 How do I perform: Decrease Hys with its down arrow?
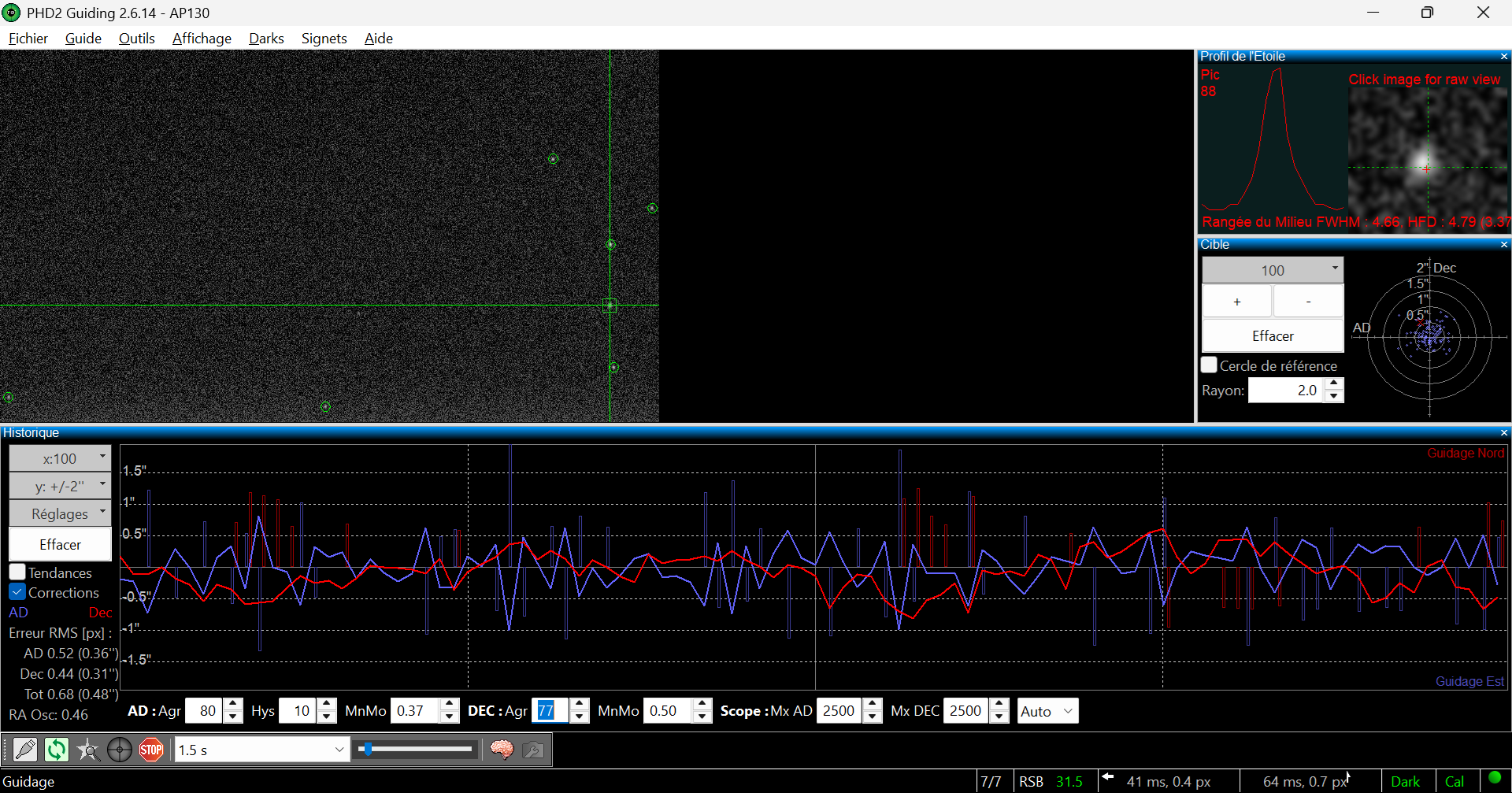[328, 717]
